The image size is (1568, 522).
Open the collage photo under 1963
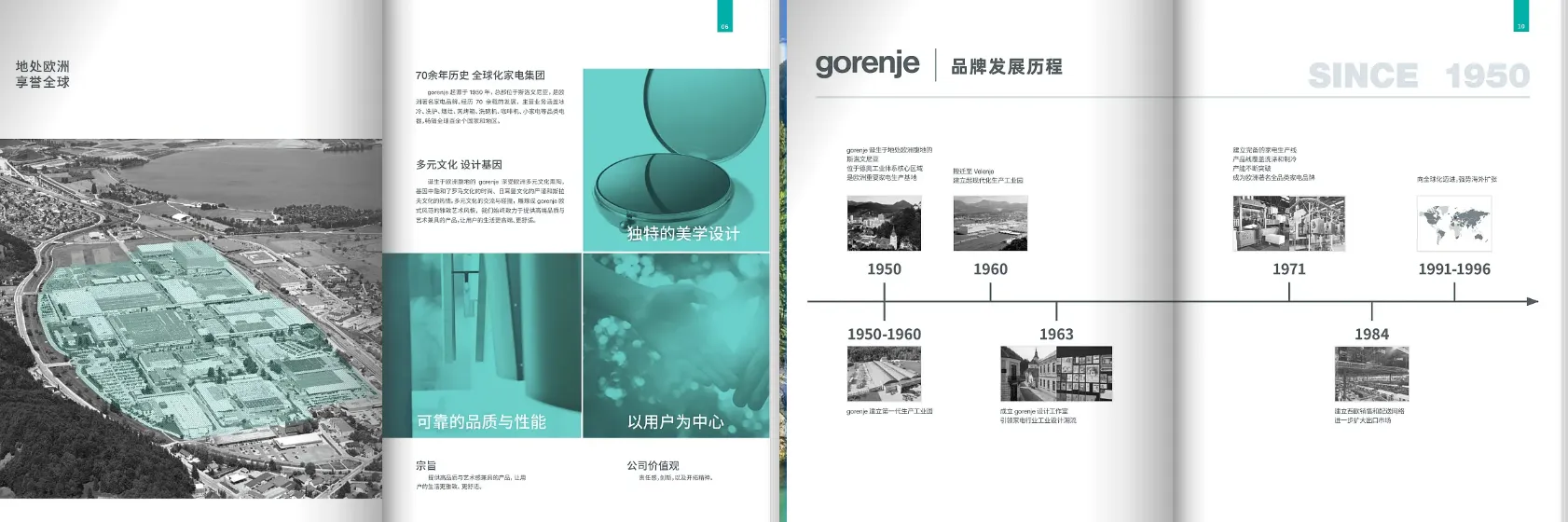1056,374
